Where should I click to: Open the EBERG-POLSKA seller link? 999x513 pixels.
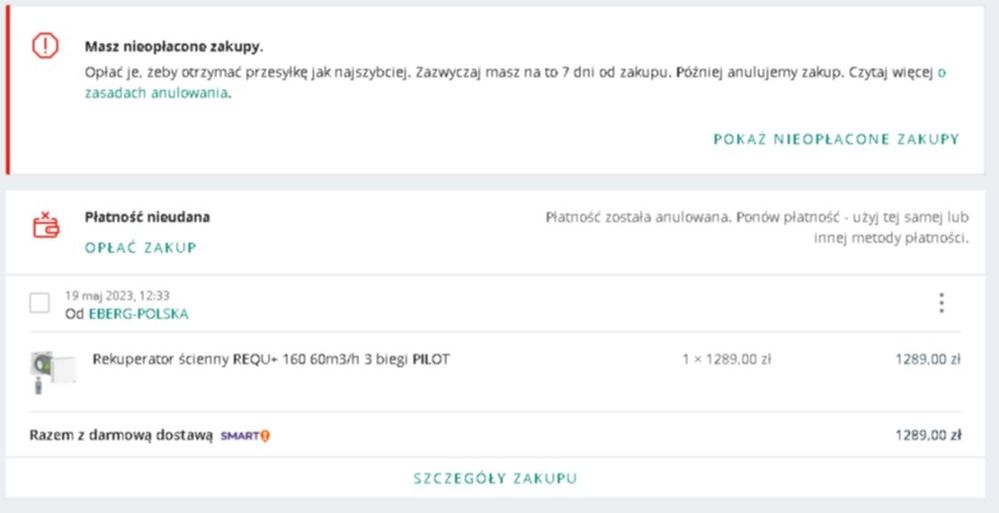(x=138, y=313)
